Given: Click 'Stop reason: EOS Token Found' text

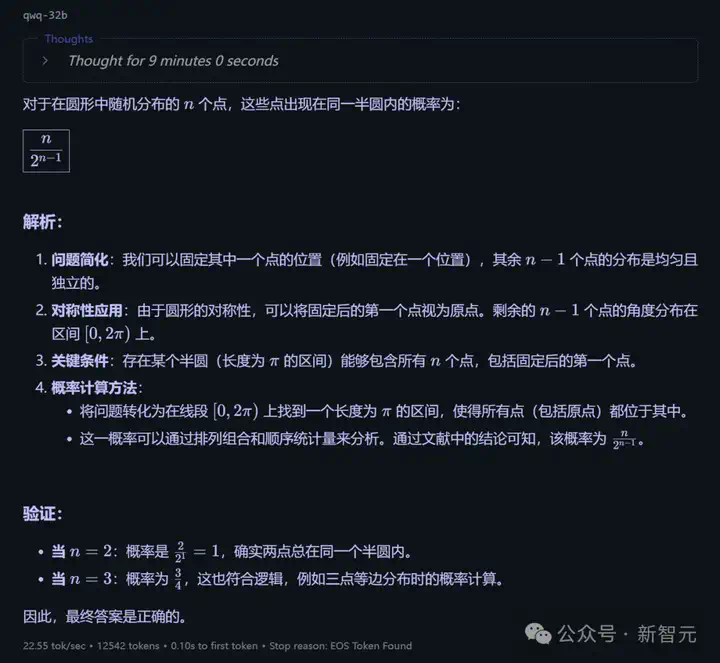Looking at the screenshot, I should tap(340, 646).
